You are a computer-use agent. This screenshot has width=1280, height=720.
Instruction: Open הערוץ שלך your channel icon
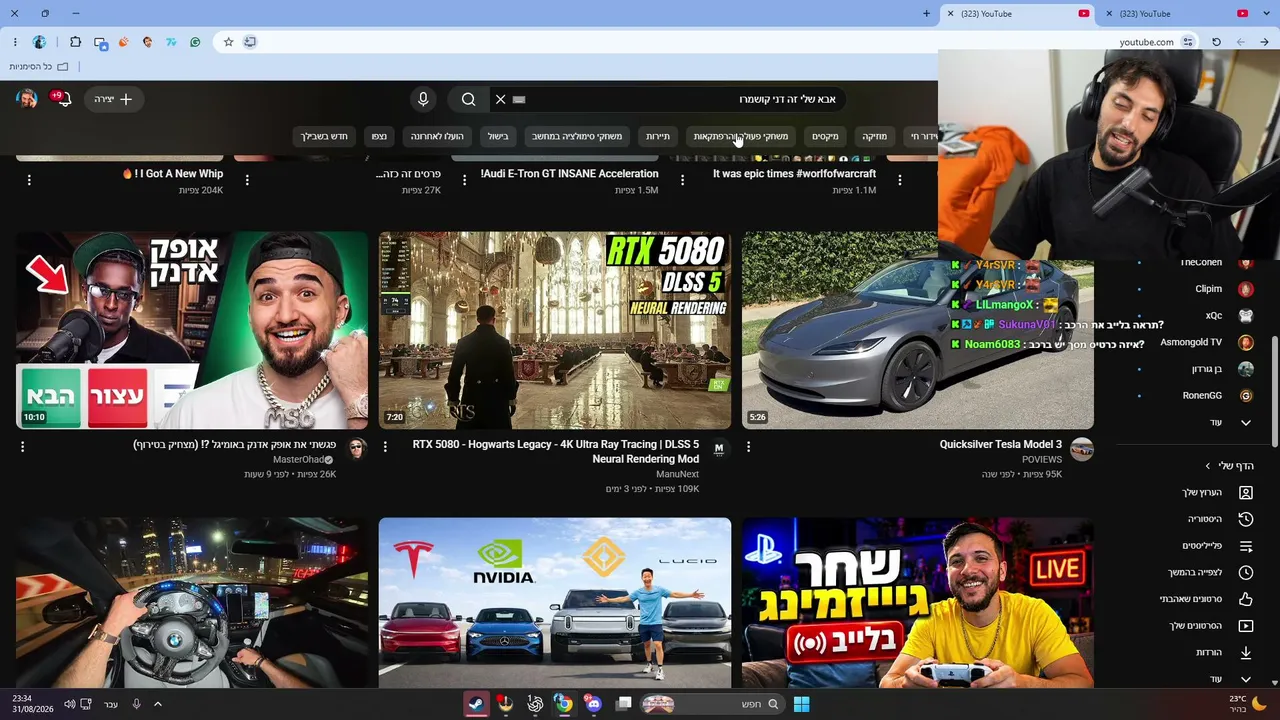pos(1246,493)
